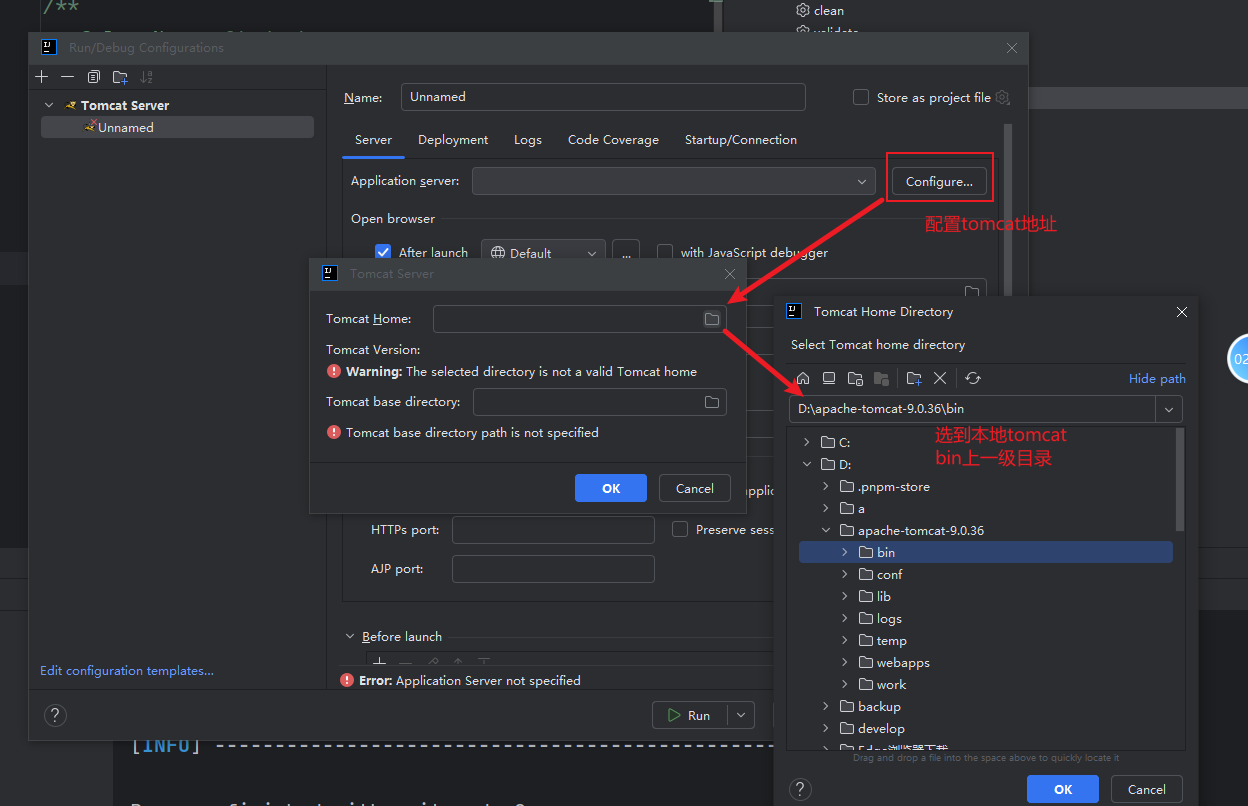Remove selected configuration with minus icon
The width and height of the screenshot is (1248, 806).
pos(67,77)
